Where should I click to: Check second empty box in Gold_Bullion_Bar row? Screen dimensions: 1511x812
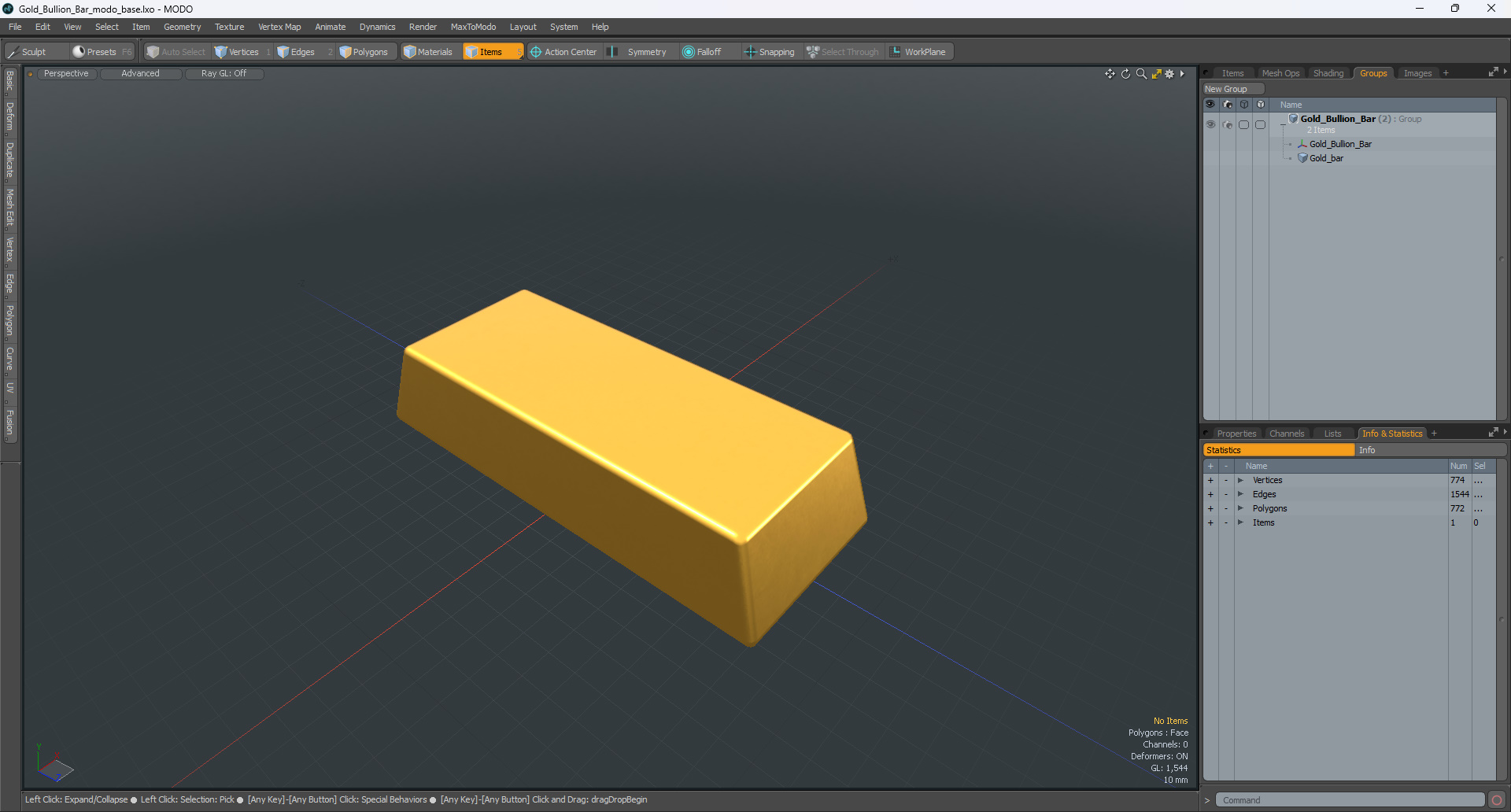(x=1261, y=124)
